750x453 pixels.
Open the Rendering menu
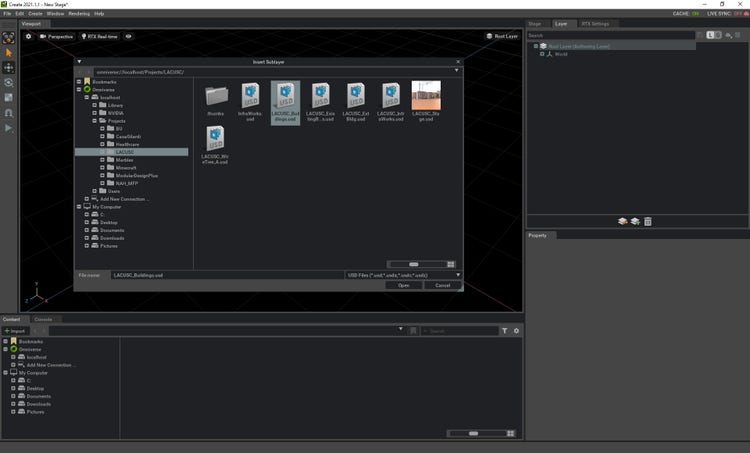click(79, 13)
